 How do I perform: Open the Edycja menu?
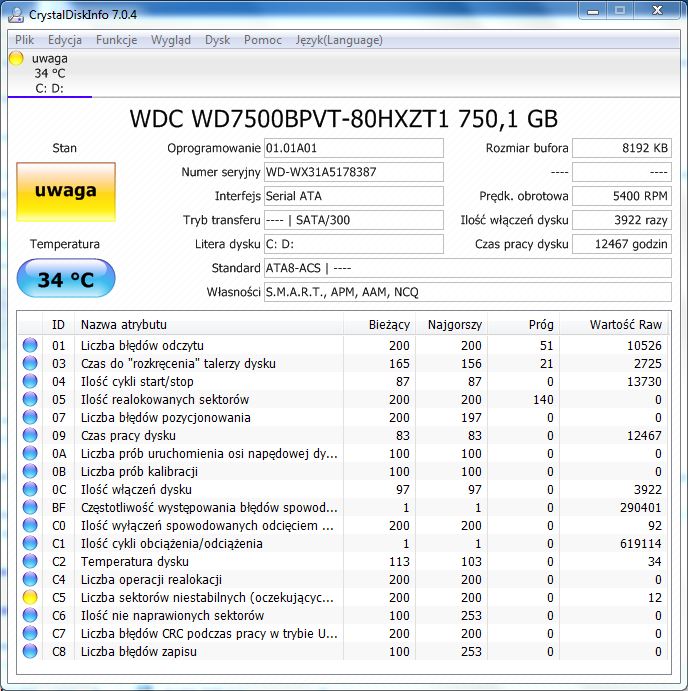pos(65,40)
